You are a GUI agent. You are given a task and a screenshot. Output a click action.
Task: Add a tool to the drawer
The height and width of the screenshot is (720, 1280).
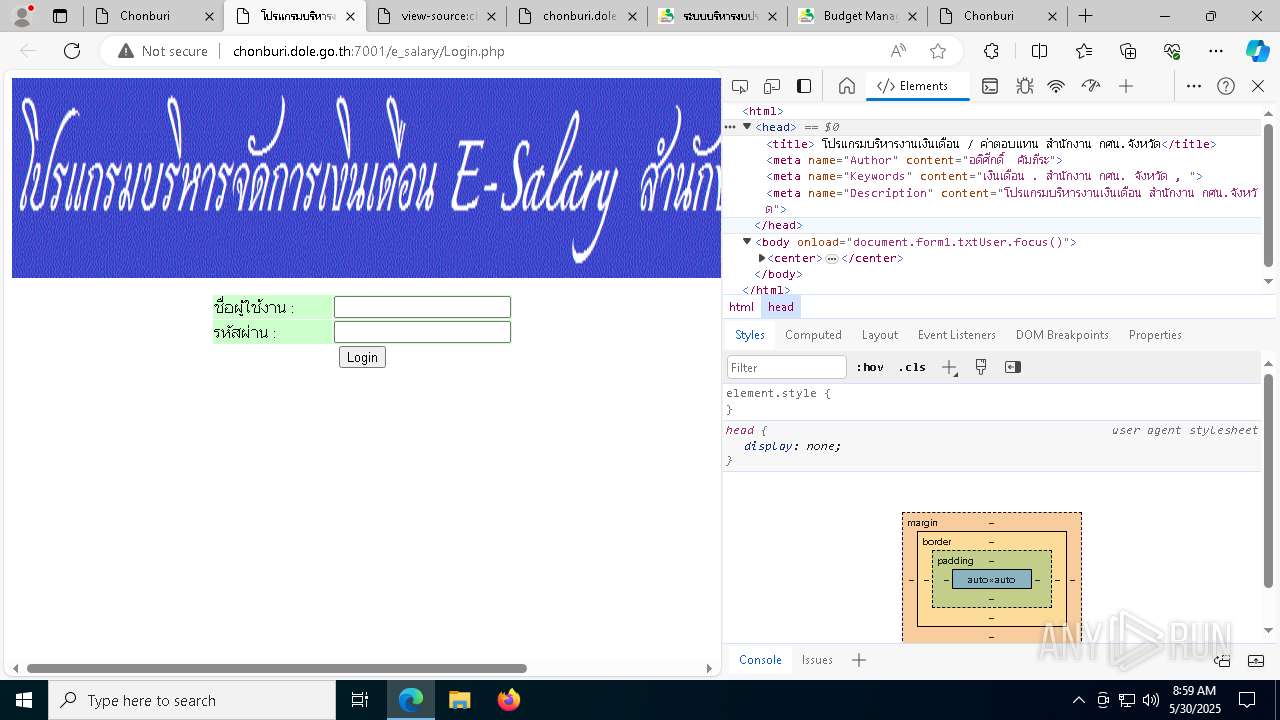coord(859,660)
